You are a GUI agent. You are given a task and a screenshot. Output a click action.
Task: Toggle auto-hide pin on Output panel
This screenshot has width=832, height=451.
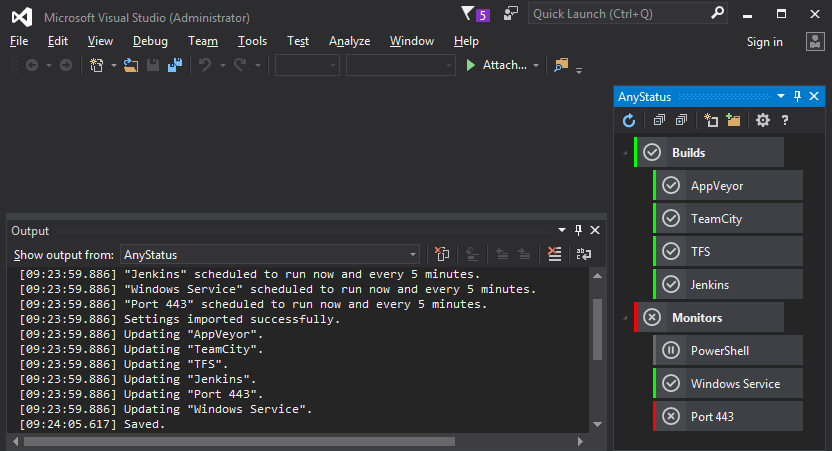[578, 231]
